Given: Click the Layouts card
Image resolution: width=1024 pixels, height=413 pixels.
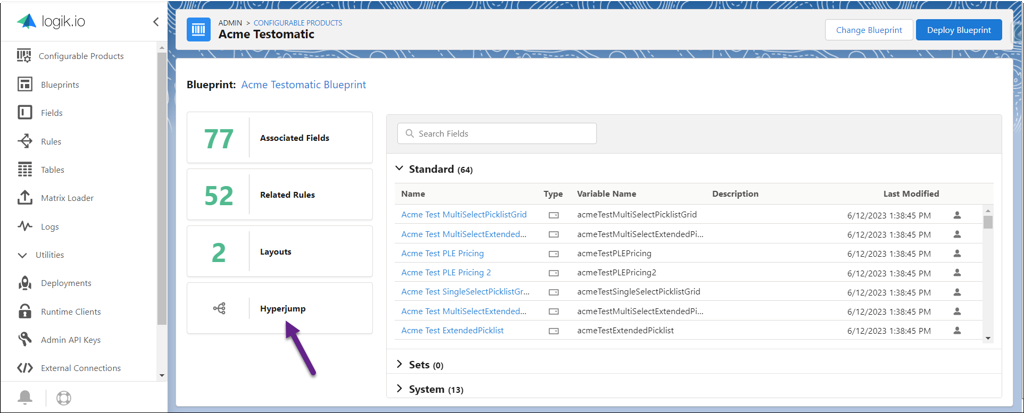Looking at the screenshot, I should pyautogui.click(x=280, y=251).
